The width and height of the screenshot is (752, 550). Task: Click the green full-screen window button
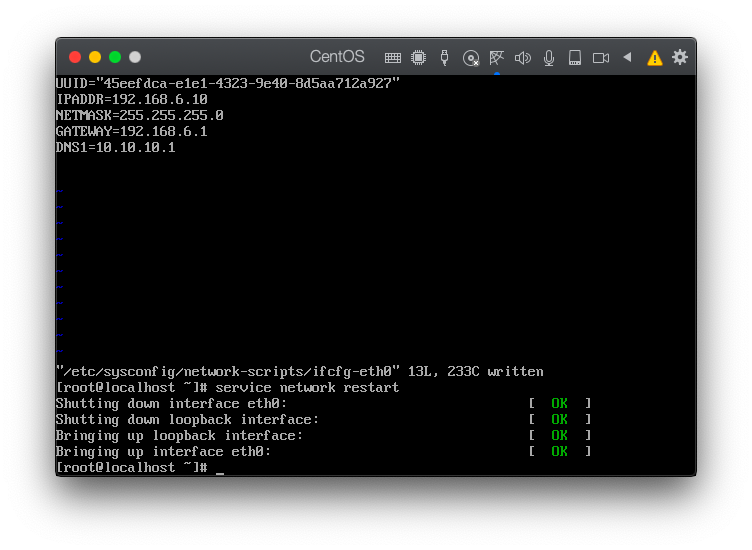[115, 57]
